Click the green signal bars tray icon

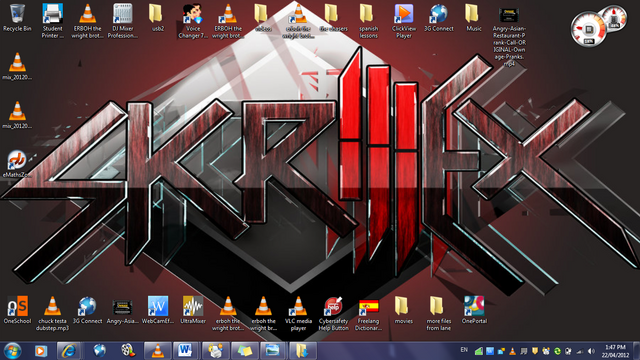(x=479, y=351)
